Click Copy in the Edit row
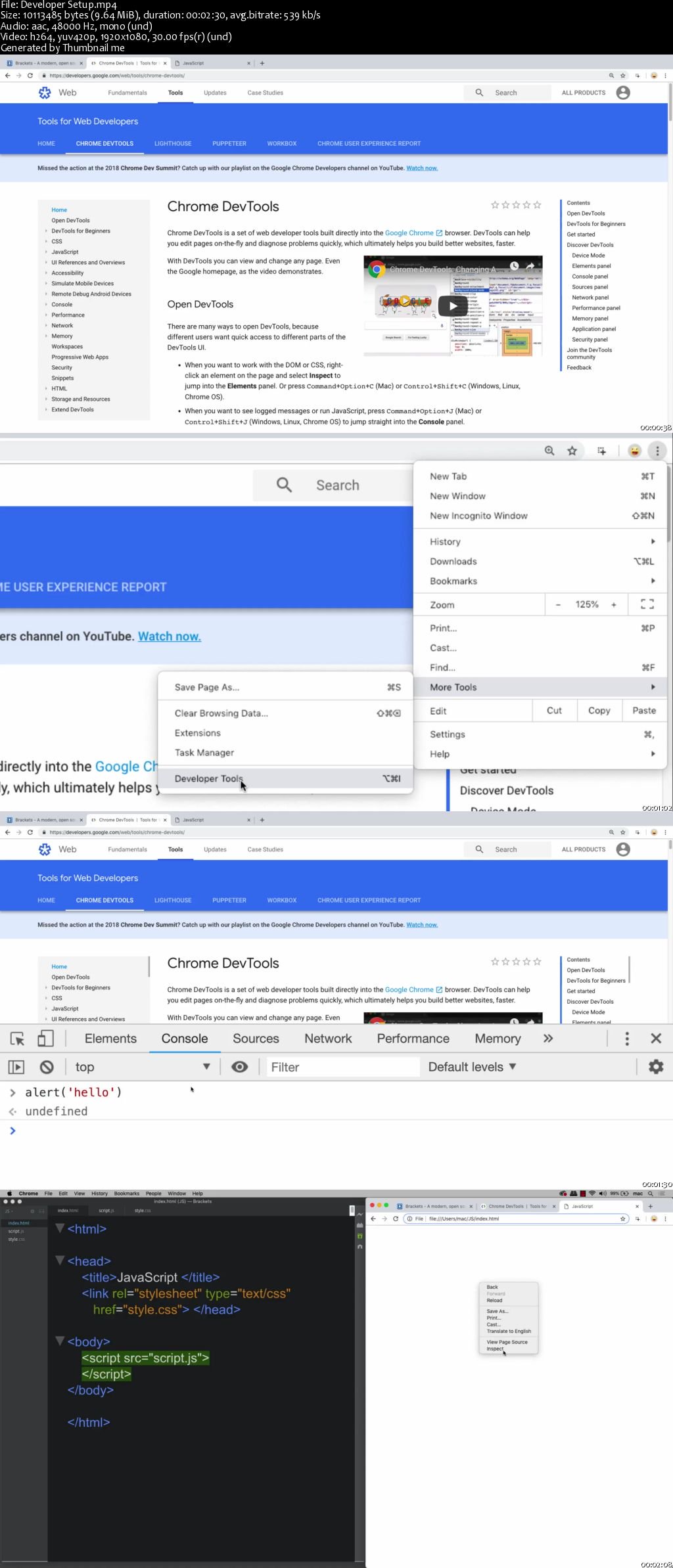The width and height of the screenshot is (673, 1568). click(599, 711)
